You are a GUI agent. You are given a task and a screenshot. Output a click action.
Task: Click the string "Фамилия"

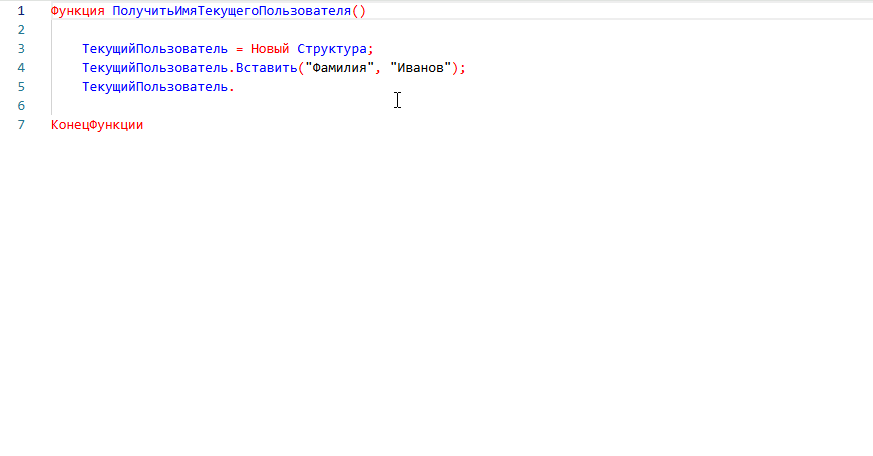tap(340, 68)
